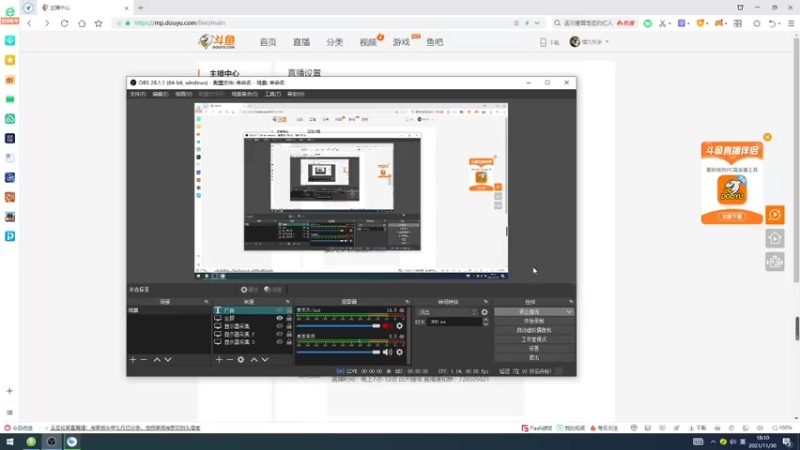Open the sources dock panel menu arrow
This screenshot has height=450, width=800.
tap(288, 302)
